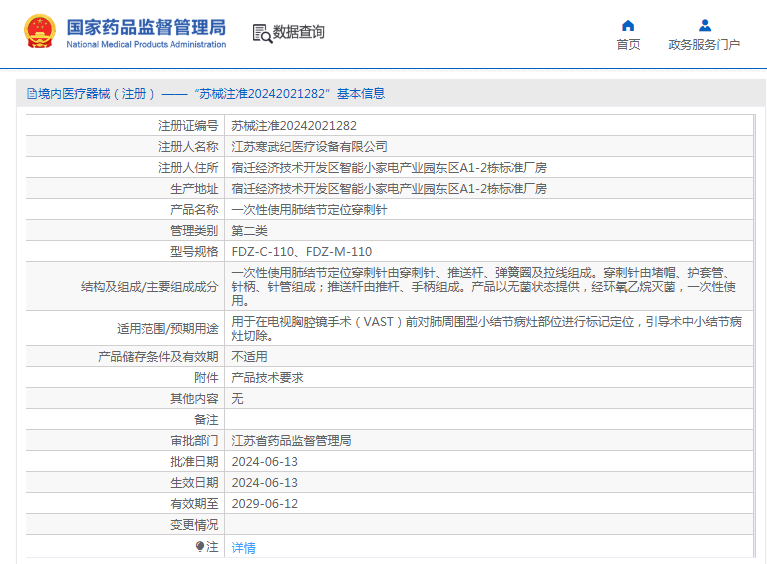Open the 政务服务门户 link

[704, 45]
